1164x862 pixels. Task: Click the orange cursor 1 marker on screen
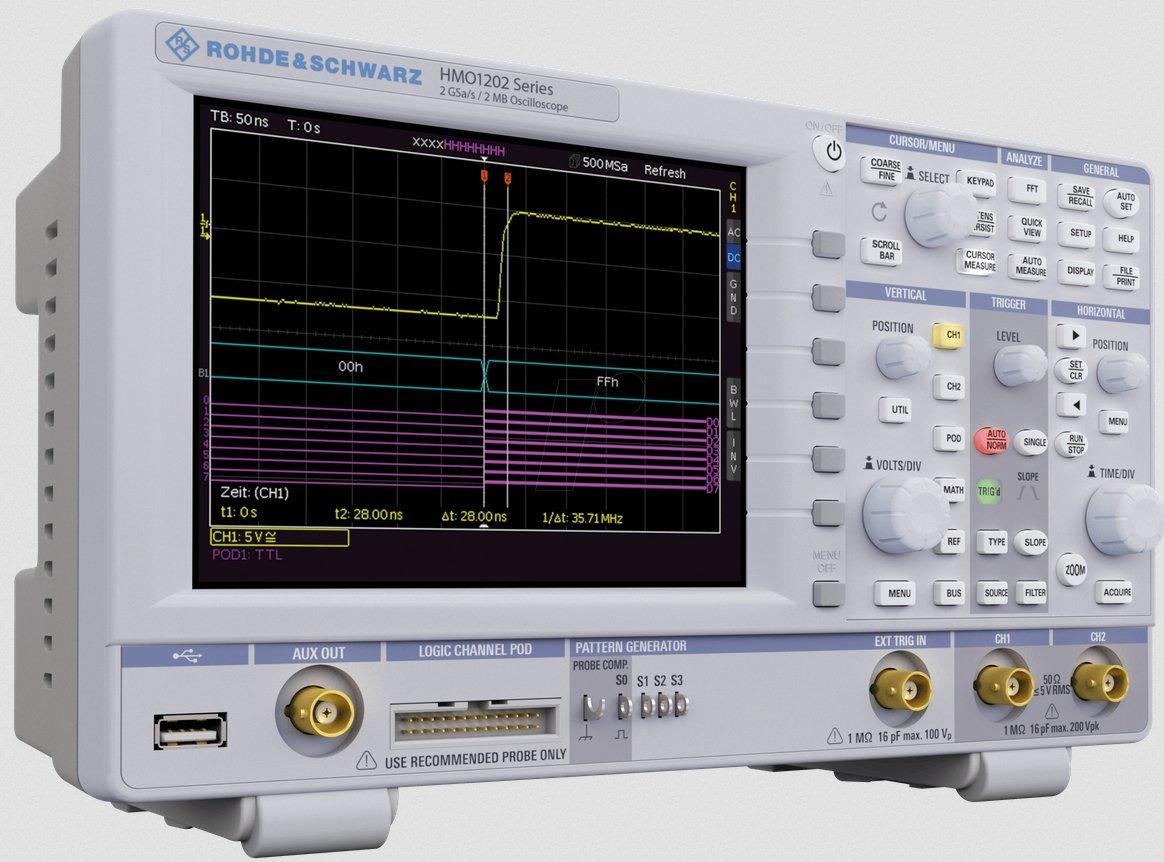coord(485,177)
